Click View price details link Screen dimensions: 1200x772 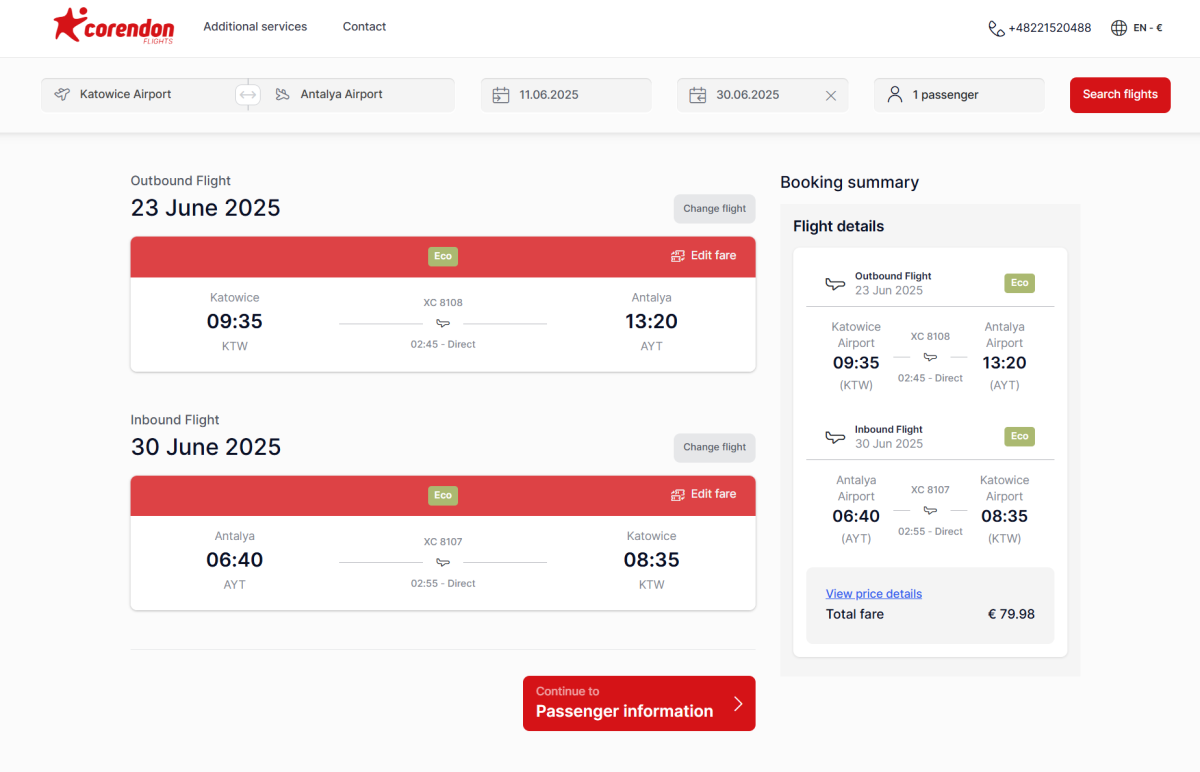point(873,594)
